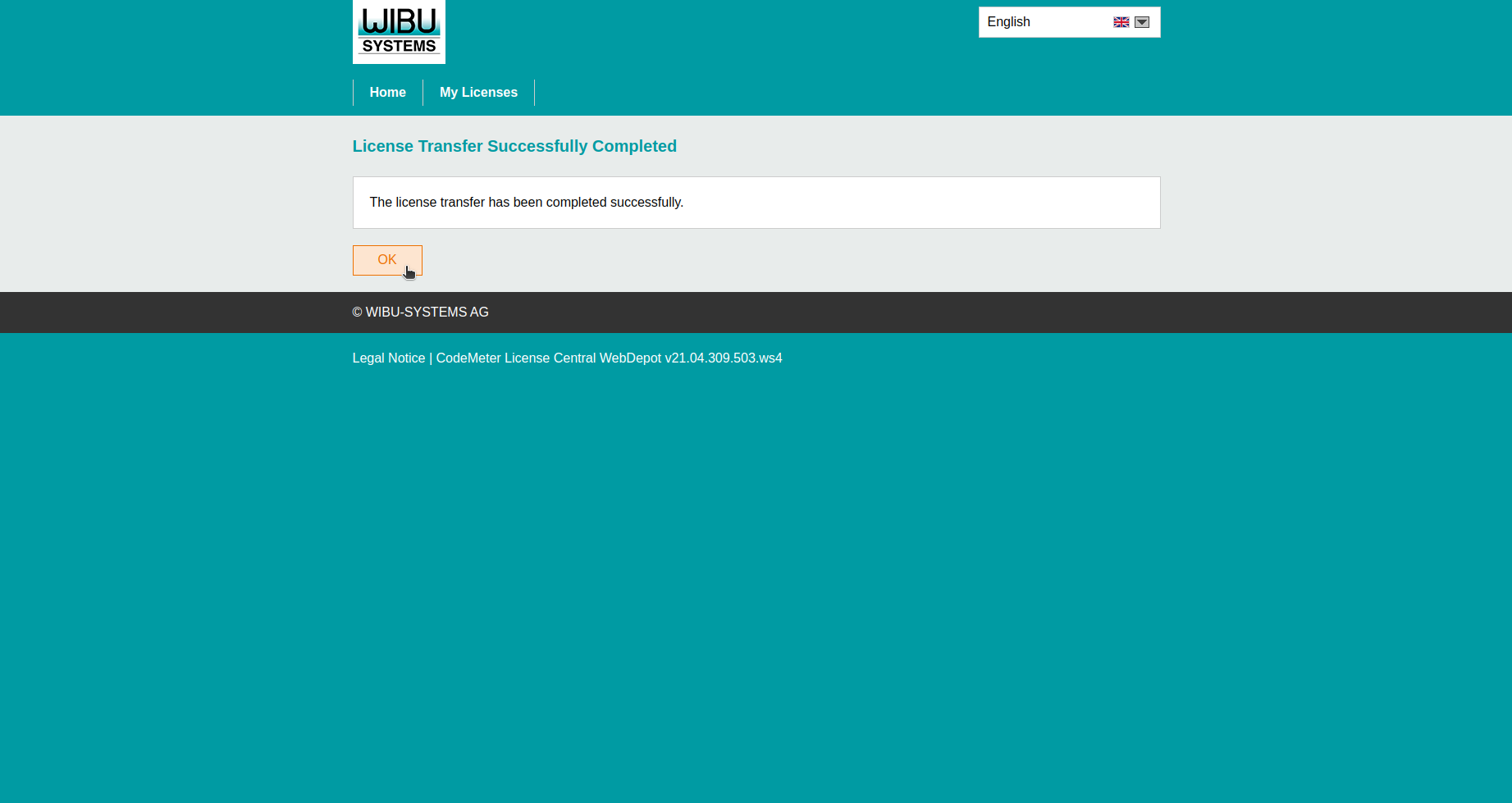Click the word Completed in the heading
The height and width of the screenshot is (803, 1512).
click(x=634, y=147)
